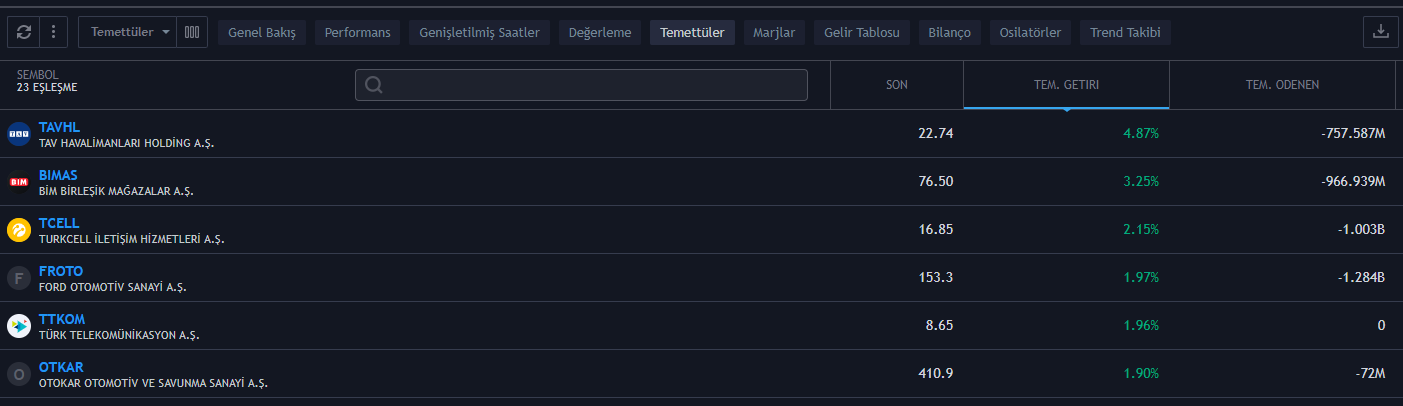
Task: Click inside the symbol search field
Action: pos(581,85)
